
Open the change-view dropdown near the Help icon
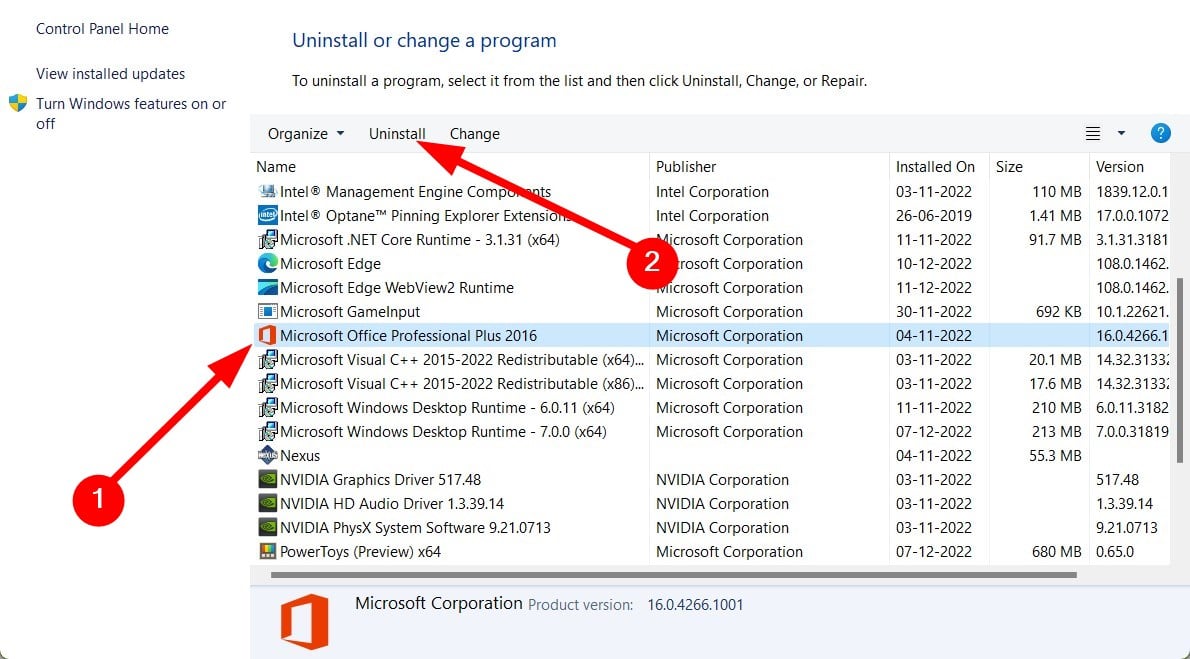point(1121,132)
